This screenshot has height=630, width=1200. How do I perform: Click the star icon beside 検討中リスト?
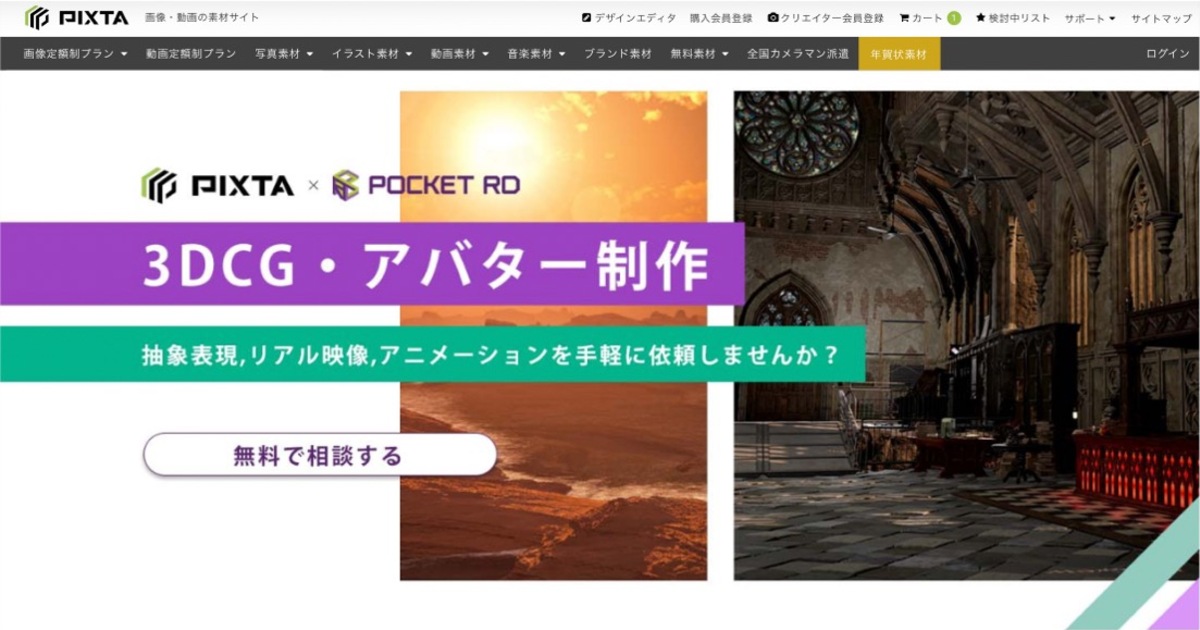click(x=978, y=16)
